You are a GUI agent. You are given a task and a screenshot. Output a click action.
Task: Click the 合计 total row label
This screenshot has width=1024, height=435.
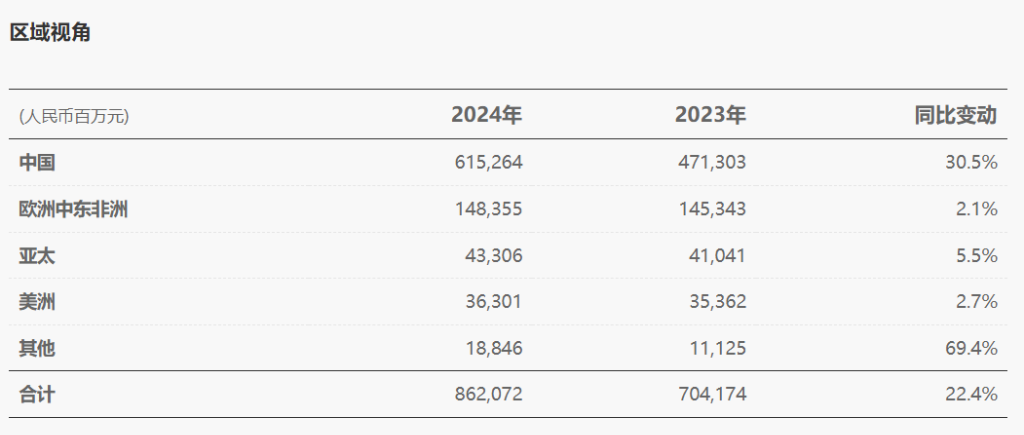(37, 395)
